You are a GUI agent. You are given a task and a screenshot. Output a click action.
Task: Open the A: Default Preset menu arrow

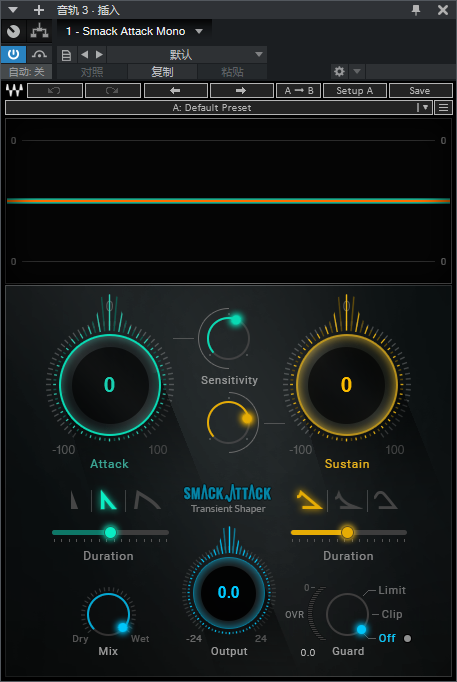click(x=425, y=107)
